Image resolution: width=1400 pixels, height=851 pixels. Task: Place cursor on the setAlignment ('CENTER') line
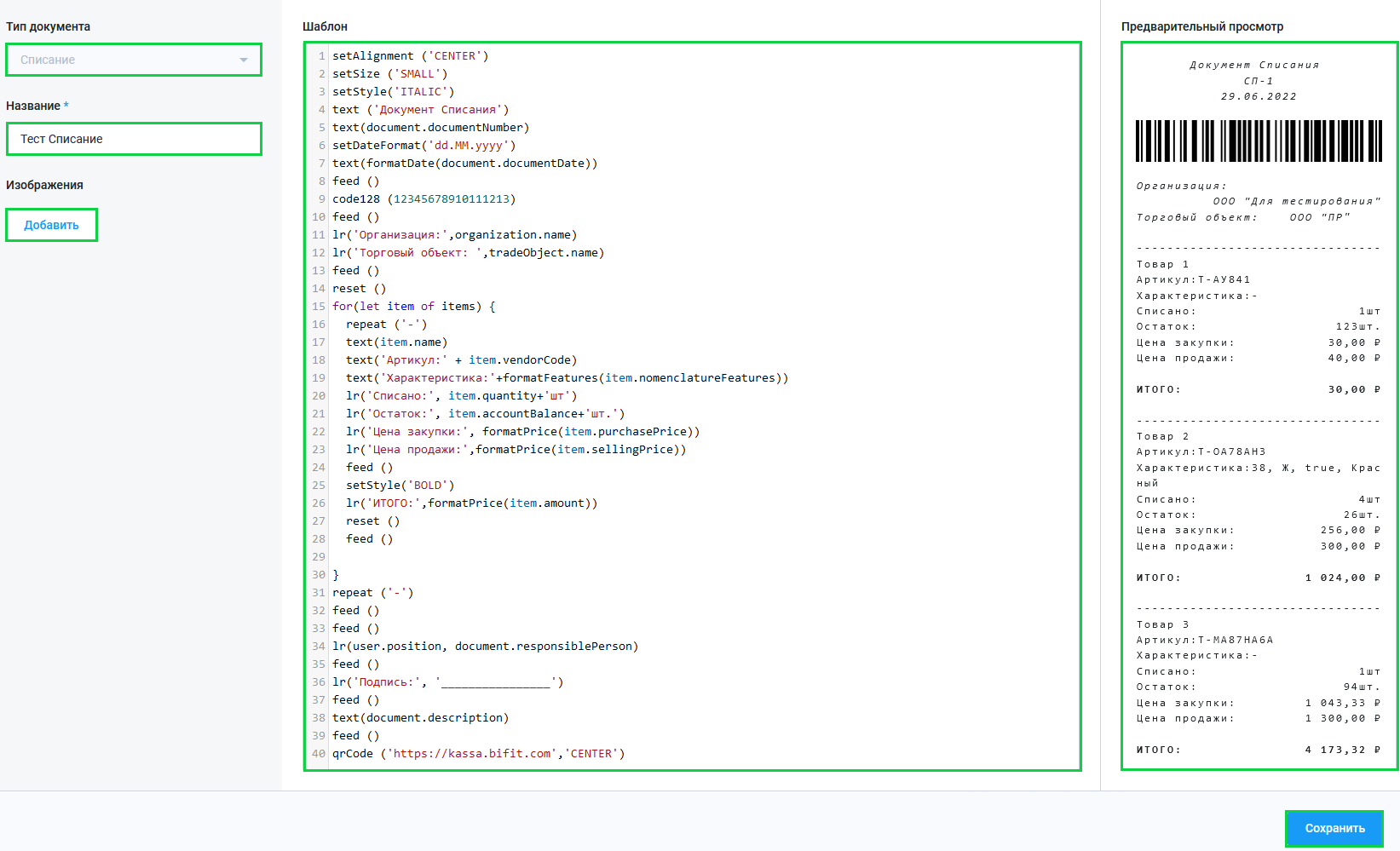tap(410, 56)
